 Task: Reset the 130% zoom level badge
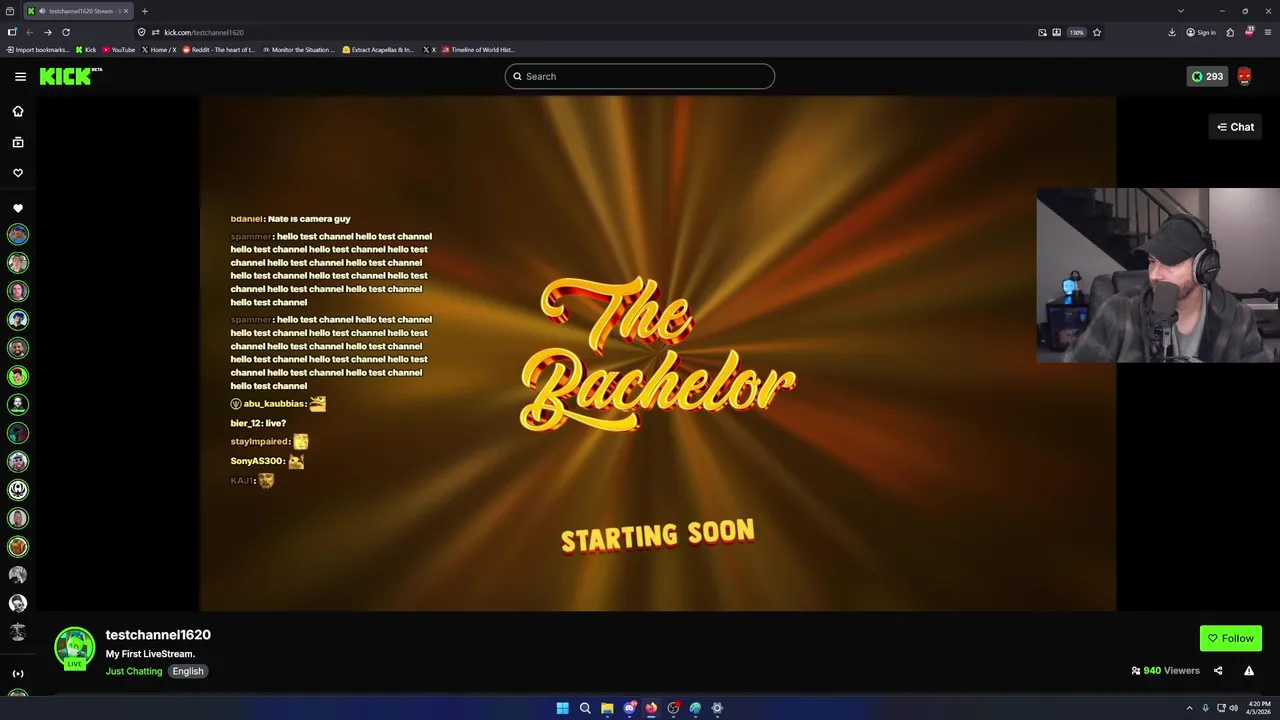pos(1076,32)
